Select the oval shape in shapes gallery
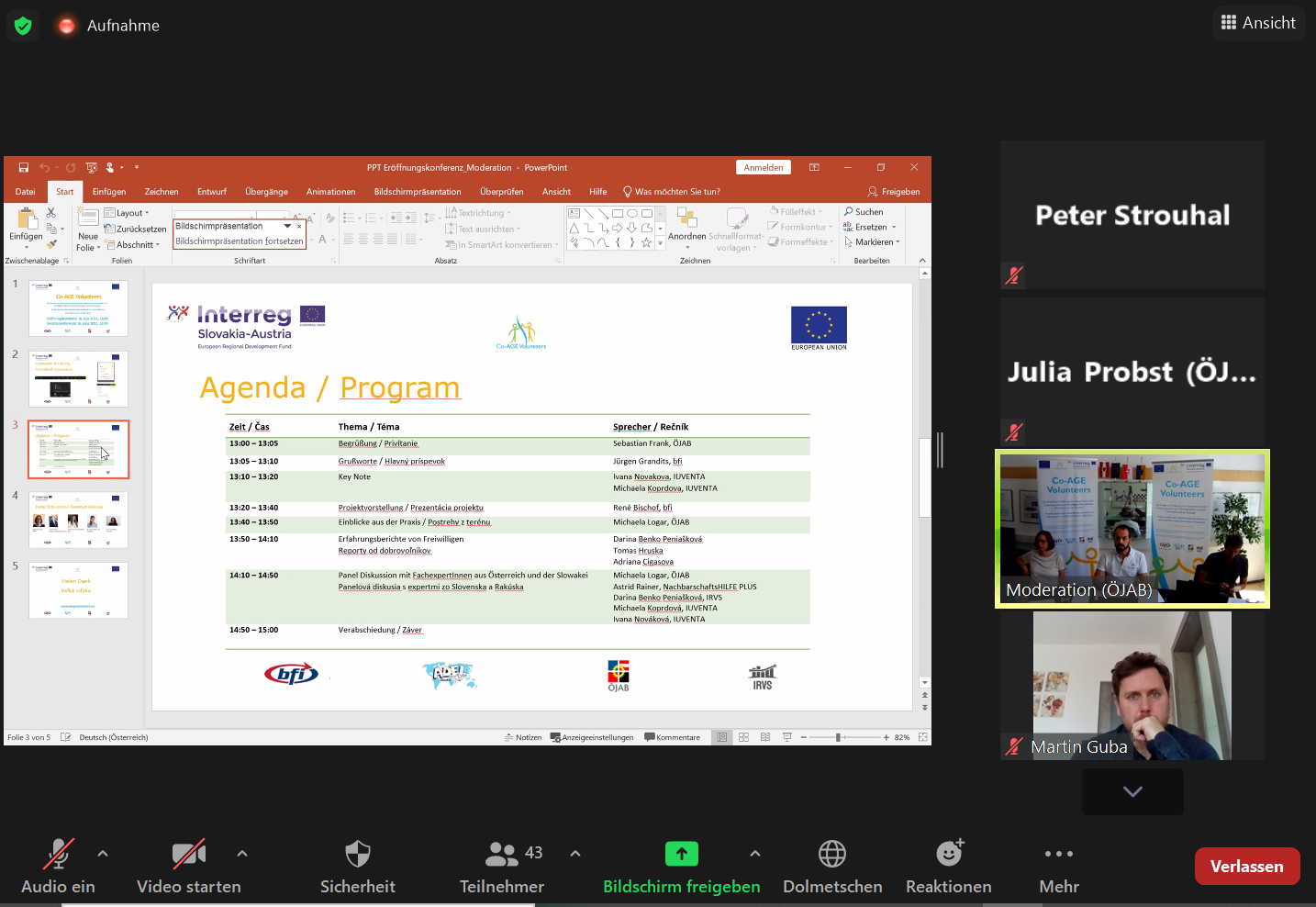Screen dimensions: 1316x907 pyautogui.click(x=632, y=213)
